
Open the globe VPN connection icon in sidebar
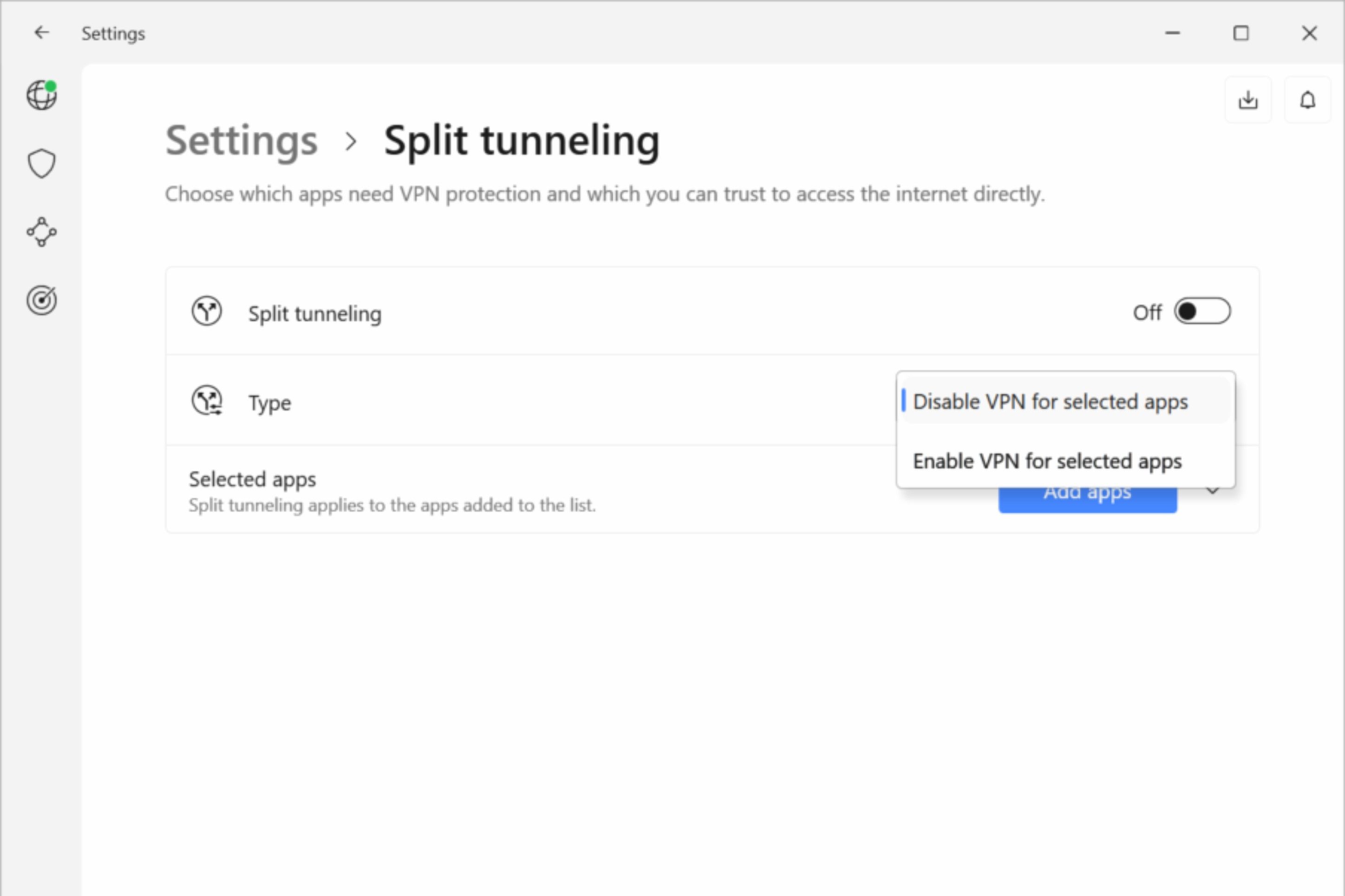[42, 94]
